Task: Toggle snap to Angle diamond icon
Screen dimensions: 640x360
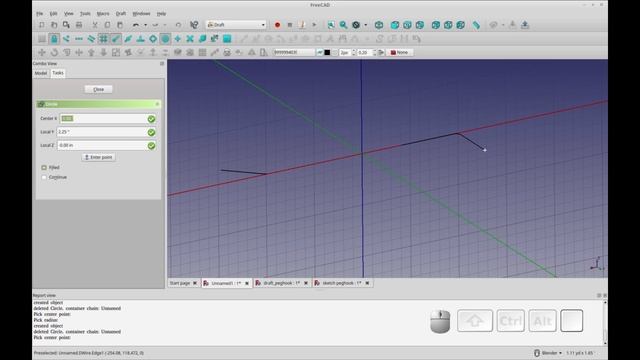Action: [153, 39]
